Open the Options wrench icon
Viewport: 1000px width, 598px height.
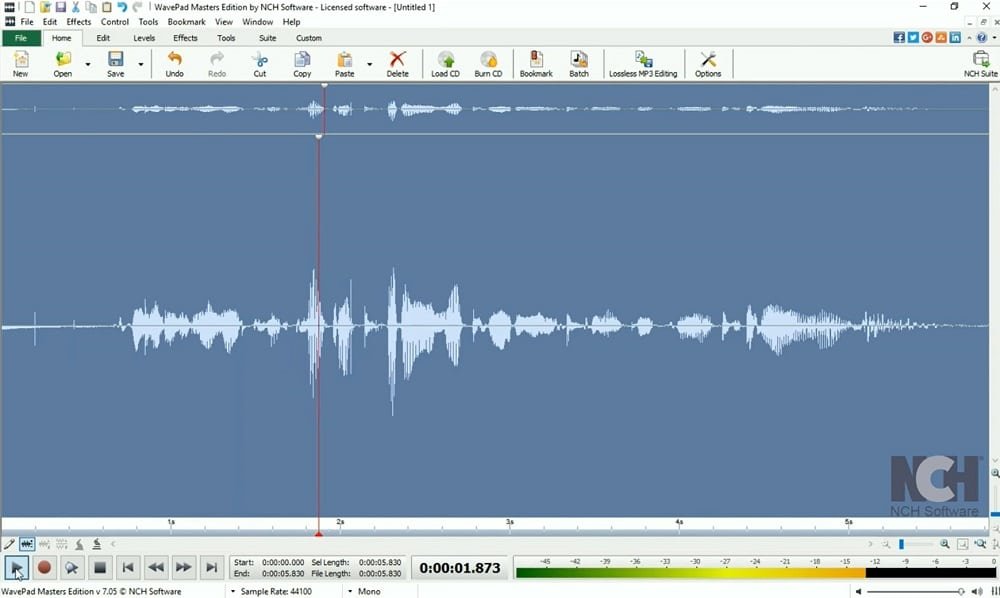(708, 64)
